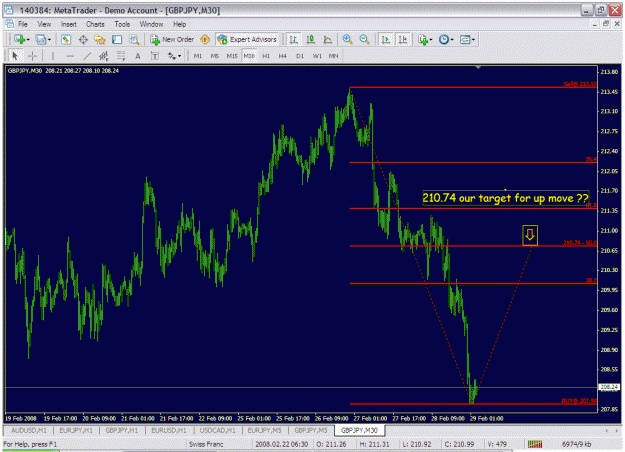The width and height of the screenshot is (625, 452).
Task: Select the Crosshair tool
Action: [x=33, y=56]
